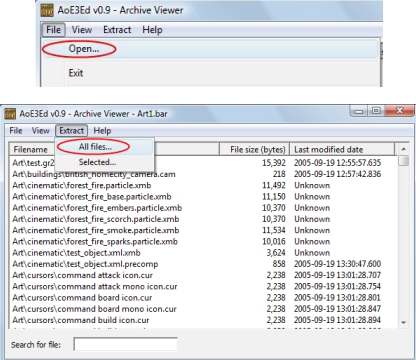Click date 2005-09-19 13:01:28.847
Screen dimensions: 416x360
click(x=337, y=309)
